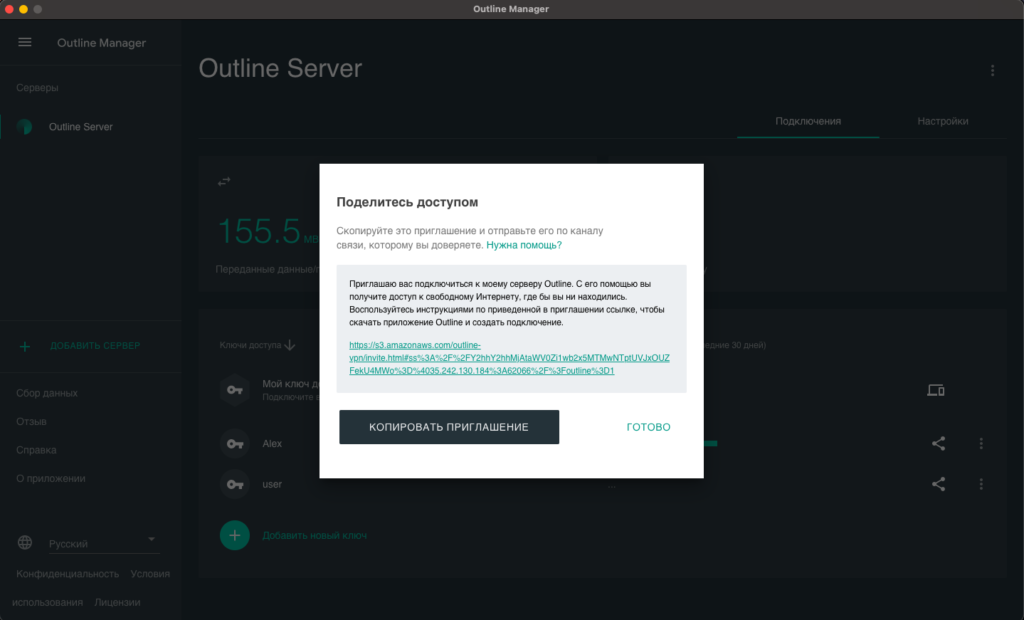Screen dimensions: 1024x620
Task: Click КОПИРОВАТЬ ПРИГЛАШЕНИЕ button
Action: 449,427
